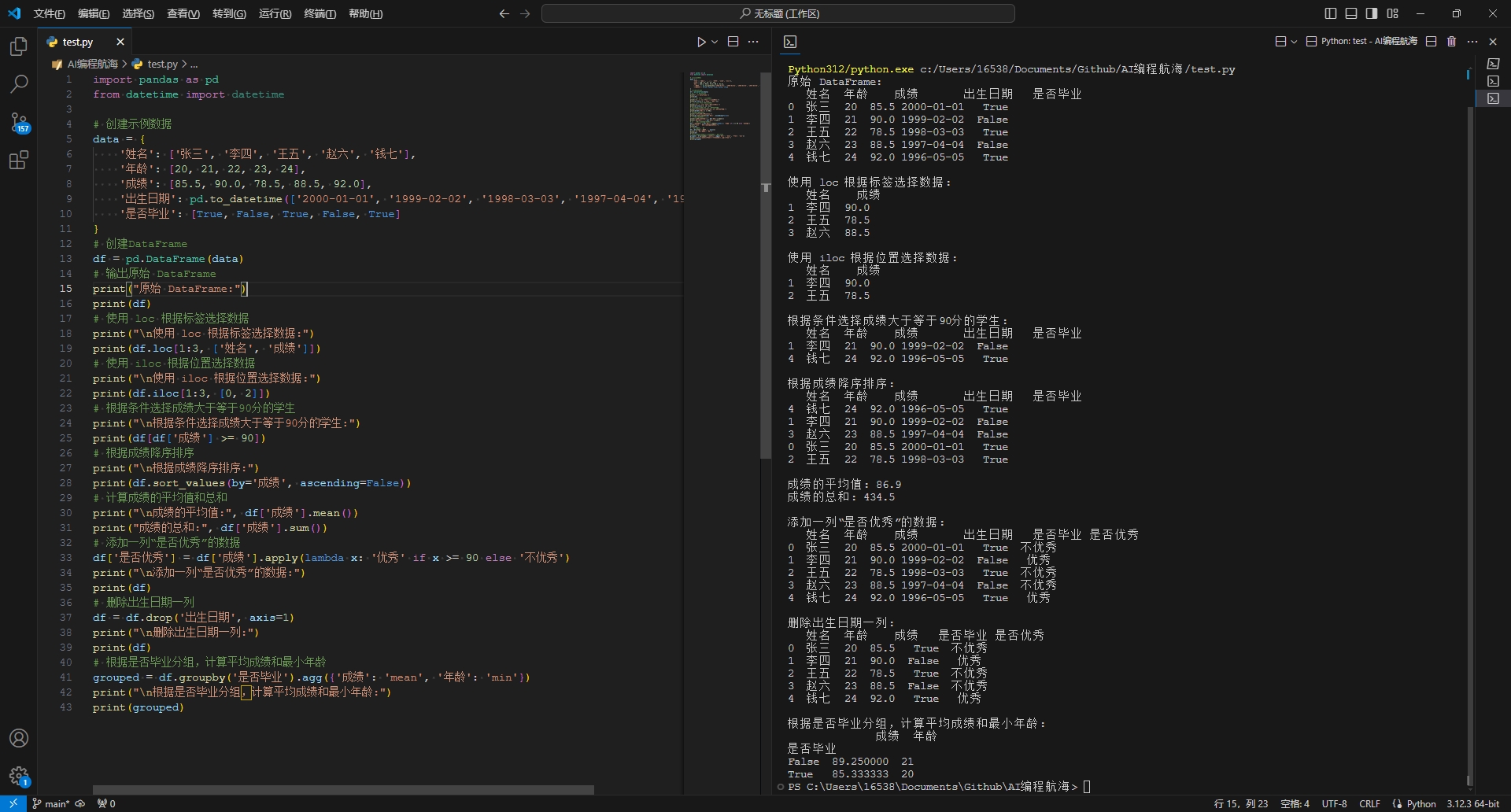Click the print(grouped) code on line 43
This screenshot has height=812, width=1511.
[138, 707]
